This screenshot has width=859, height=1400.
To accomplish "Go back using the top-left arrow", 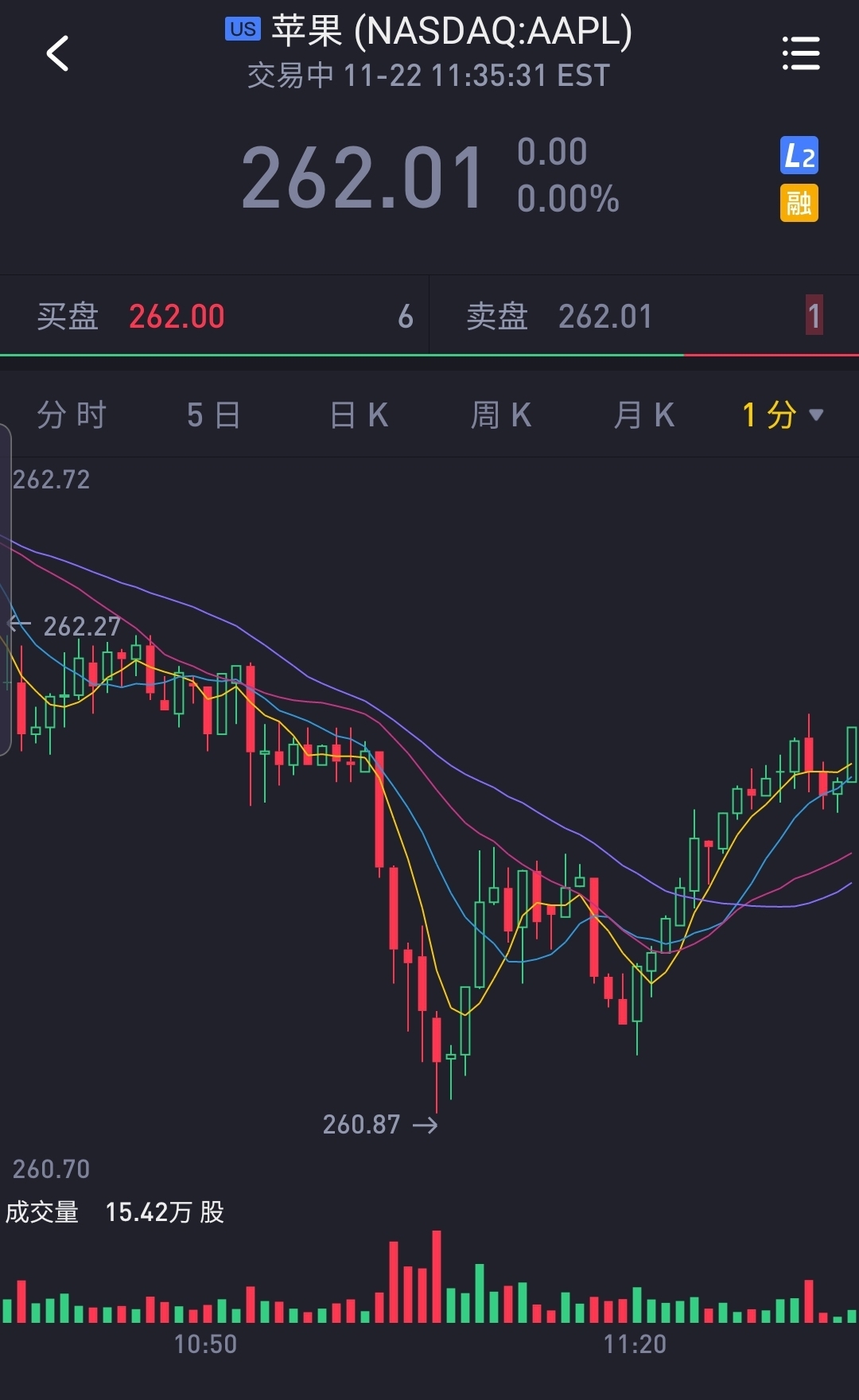I will tap(57, 54).
